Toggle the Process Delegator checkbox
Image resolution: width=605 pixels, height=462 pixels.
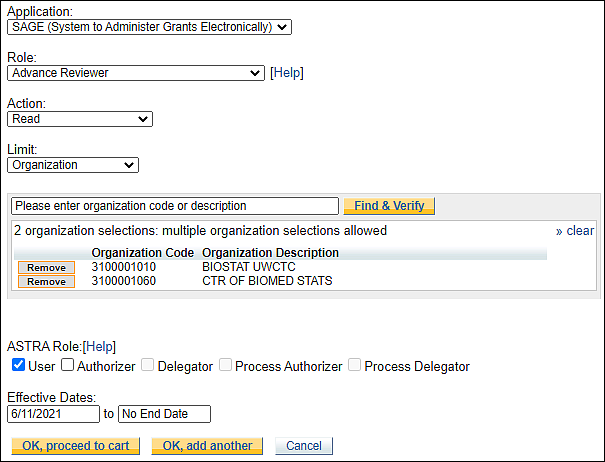354,365
